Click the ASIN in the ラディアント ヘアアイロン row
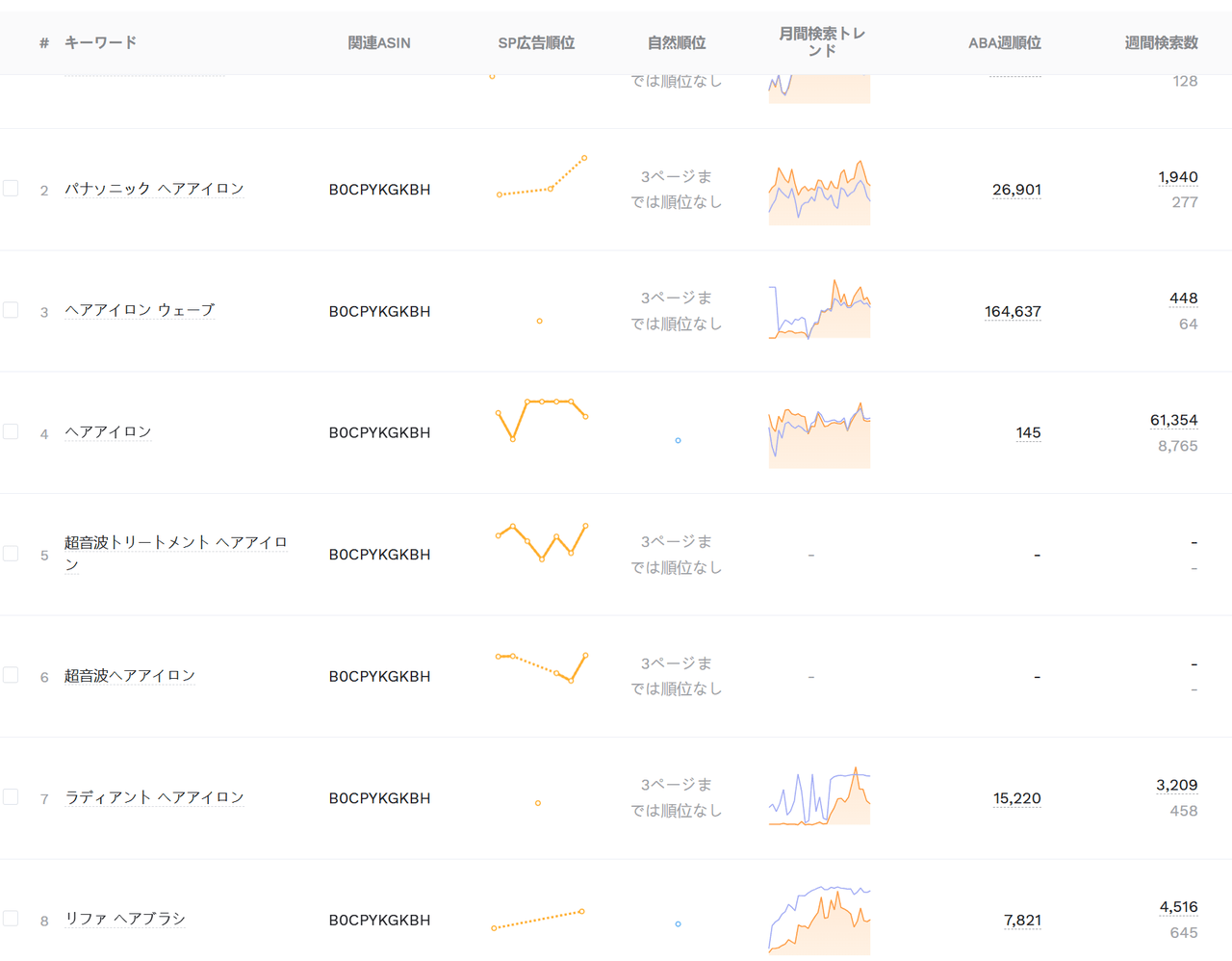 pyautogui.click(x=379, y=798)
